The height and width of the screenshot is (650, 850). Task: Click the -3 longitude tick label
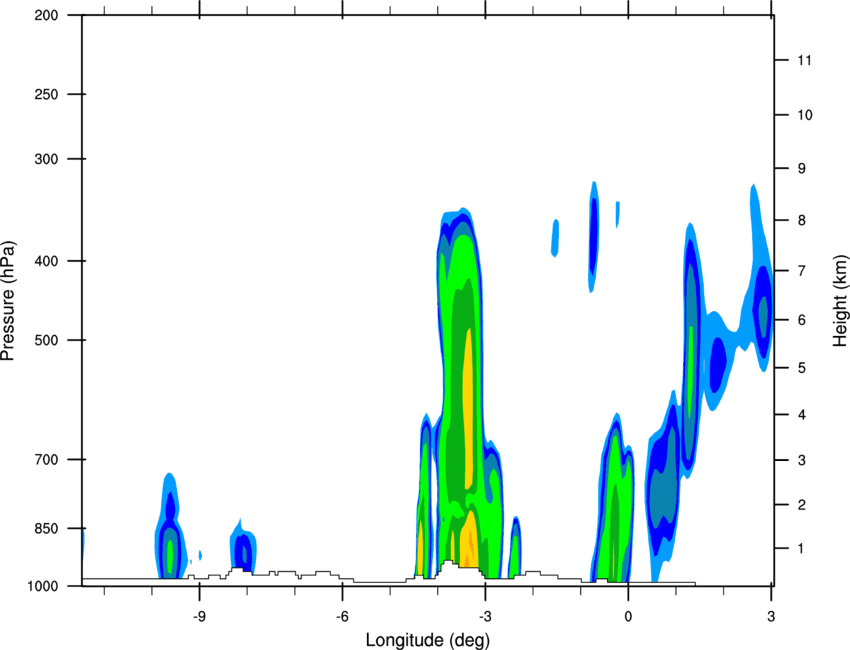tap(485, 616)
